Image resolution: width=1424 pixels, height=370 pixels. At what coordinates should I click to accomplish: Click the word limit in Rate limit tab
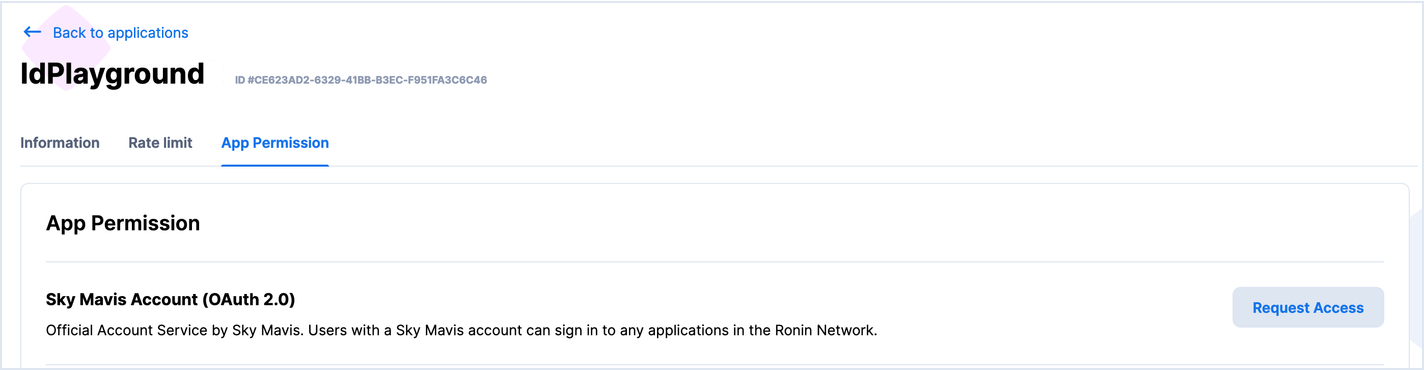click(178, 143)
